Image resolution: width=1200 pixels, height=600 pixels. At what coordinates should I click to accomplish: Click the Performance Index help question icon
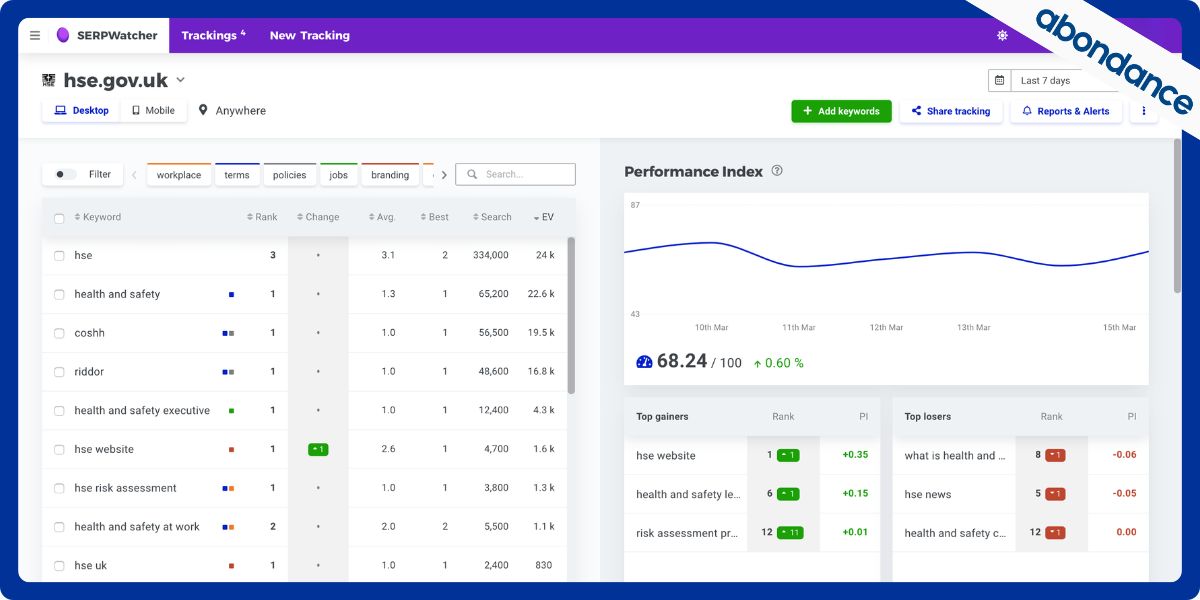777,171
